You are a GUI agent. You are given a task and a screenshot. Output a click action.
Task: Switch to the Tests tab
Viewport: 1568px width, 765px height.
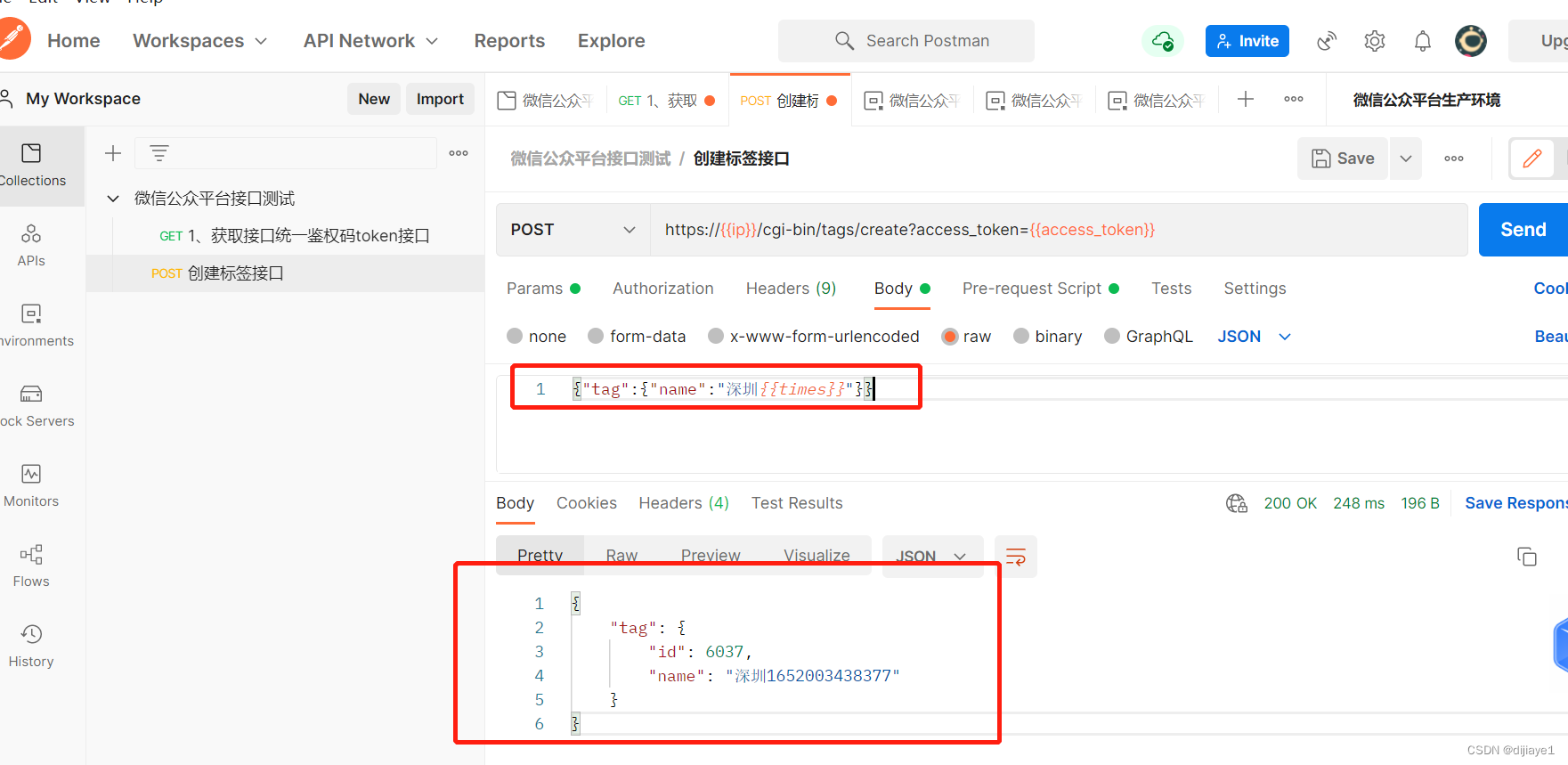1171,289
